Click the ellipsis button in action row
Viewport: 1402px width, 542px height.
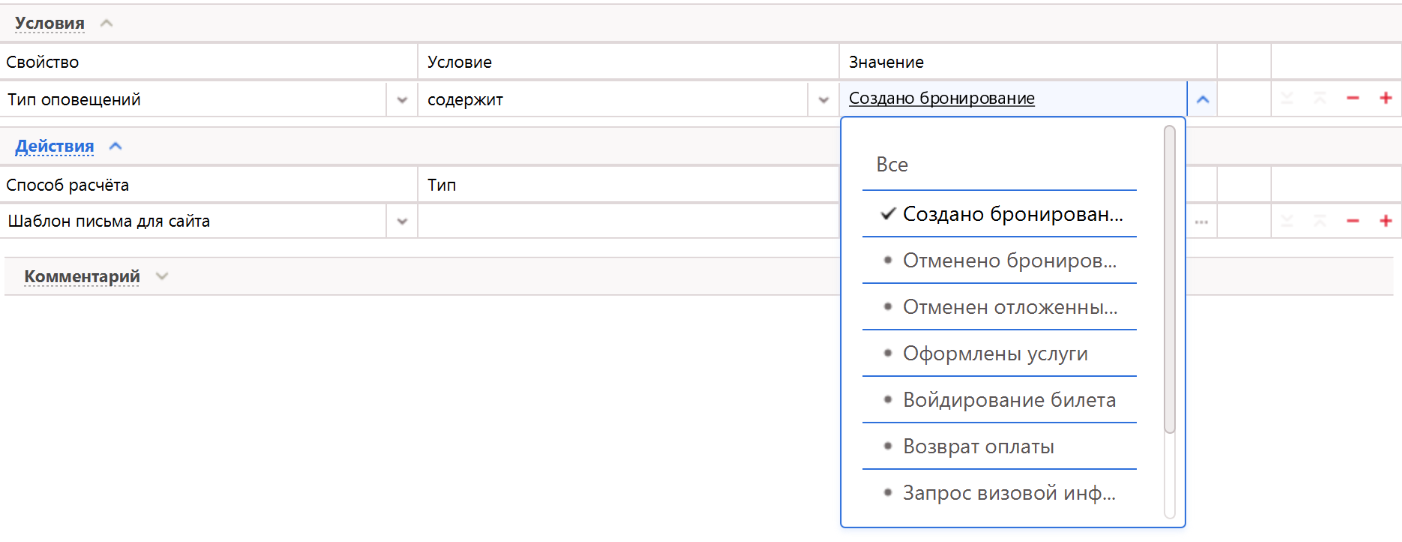tap(1201, 221)
